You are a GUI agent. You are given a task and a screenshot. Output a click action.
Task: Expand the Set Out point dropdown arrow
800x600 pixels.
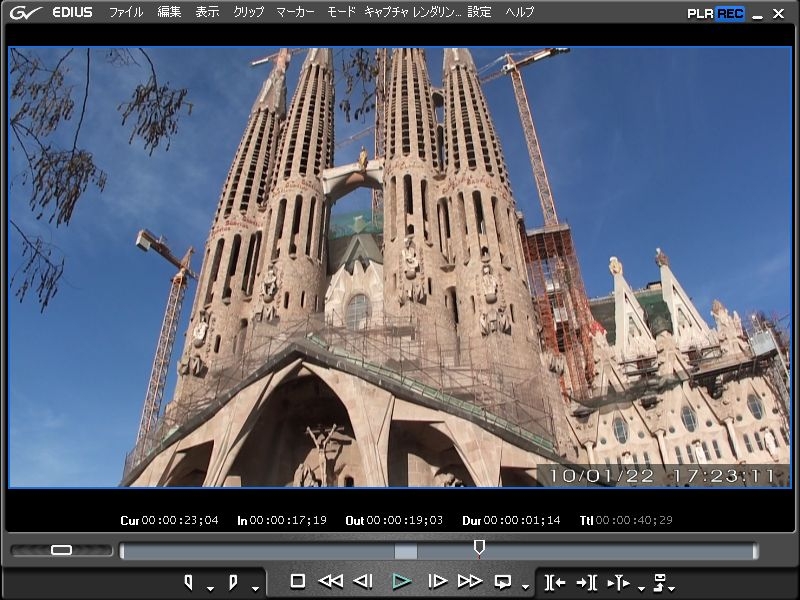coord(255,588)
